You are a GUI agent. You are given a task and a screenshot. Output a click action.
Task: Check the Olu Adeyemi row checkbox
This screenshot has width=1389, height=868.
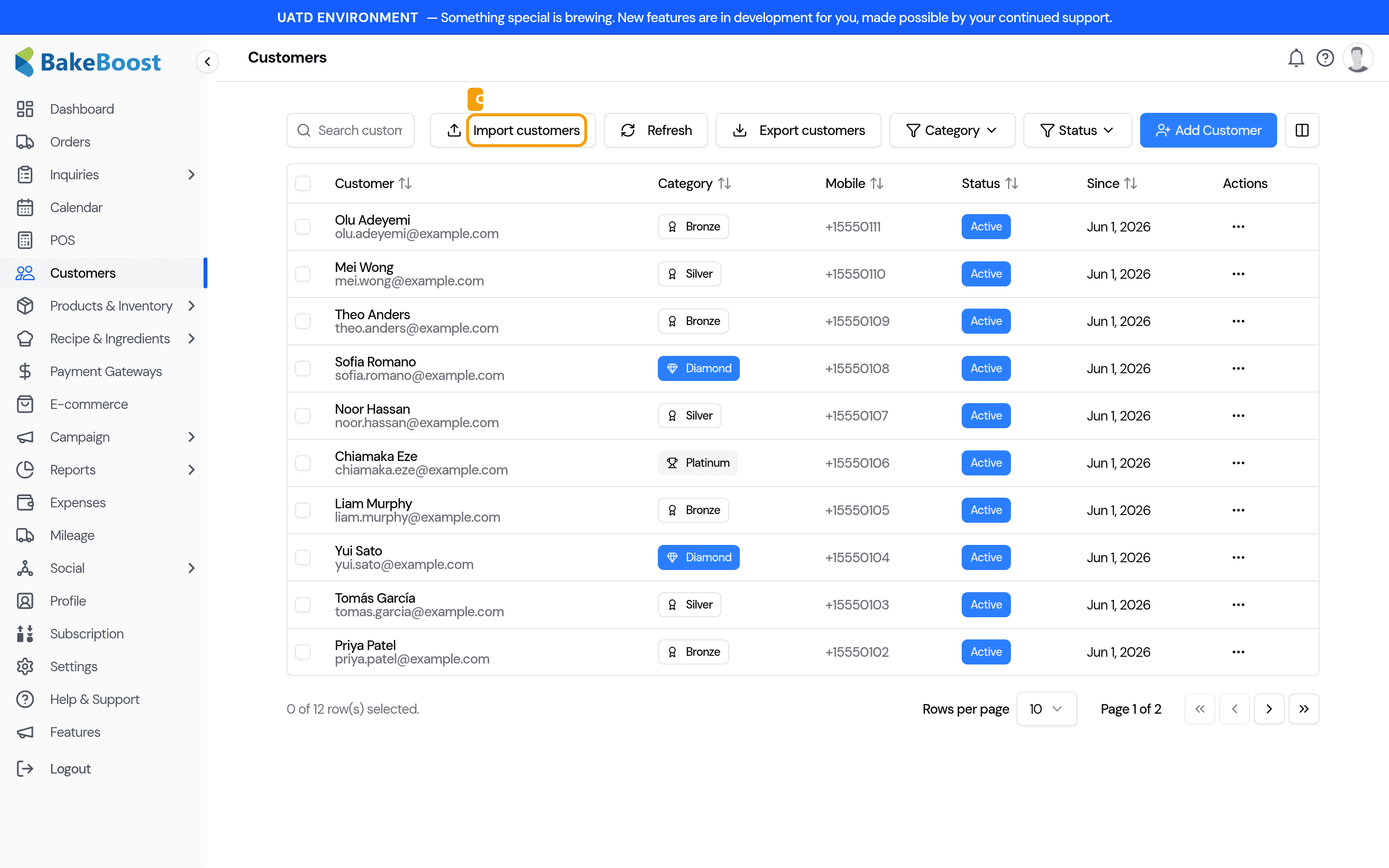[x=302, y=227]
